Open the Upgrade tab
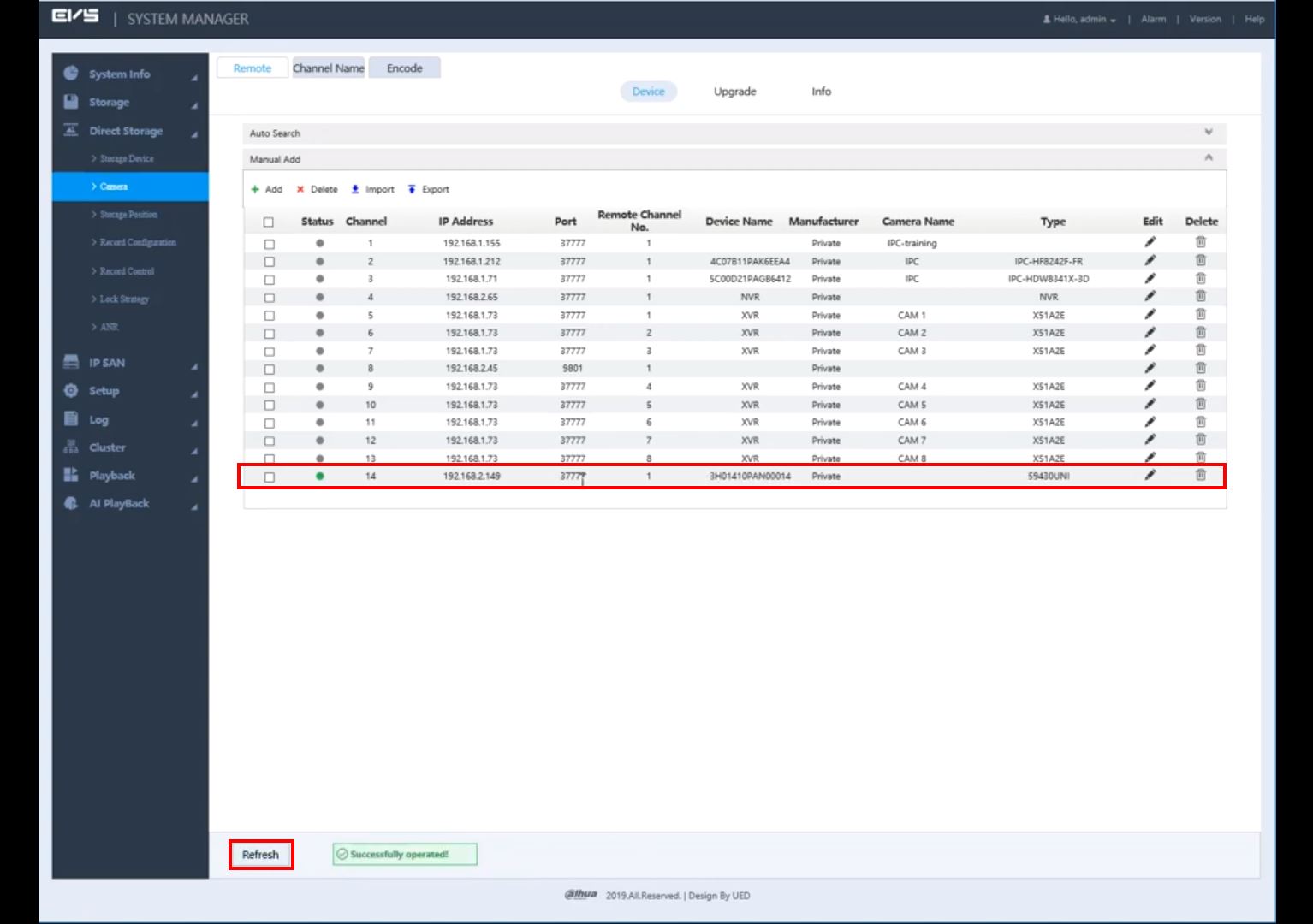The width and height of the screenshot is (1313, 924). (734, 92)
